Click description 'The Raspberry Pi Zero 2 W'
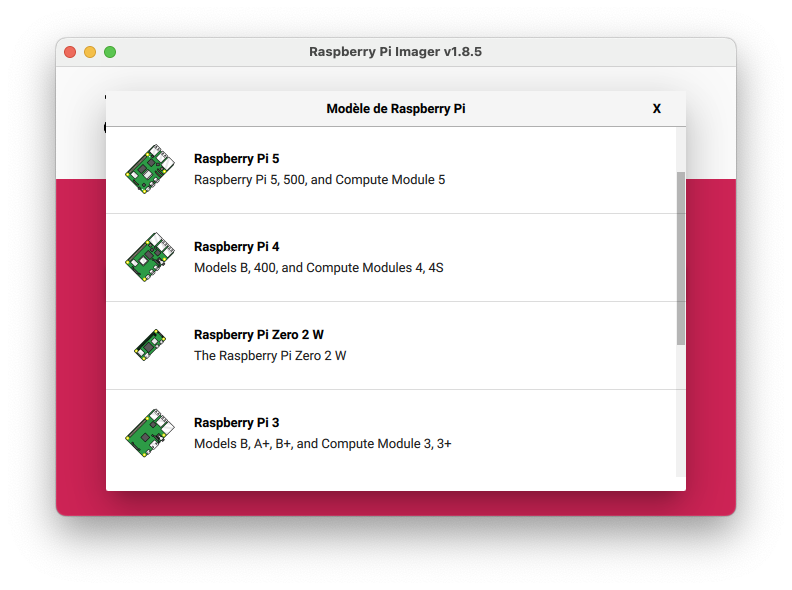 270,356
